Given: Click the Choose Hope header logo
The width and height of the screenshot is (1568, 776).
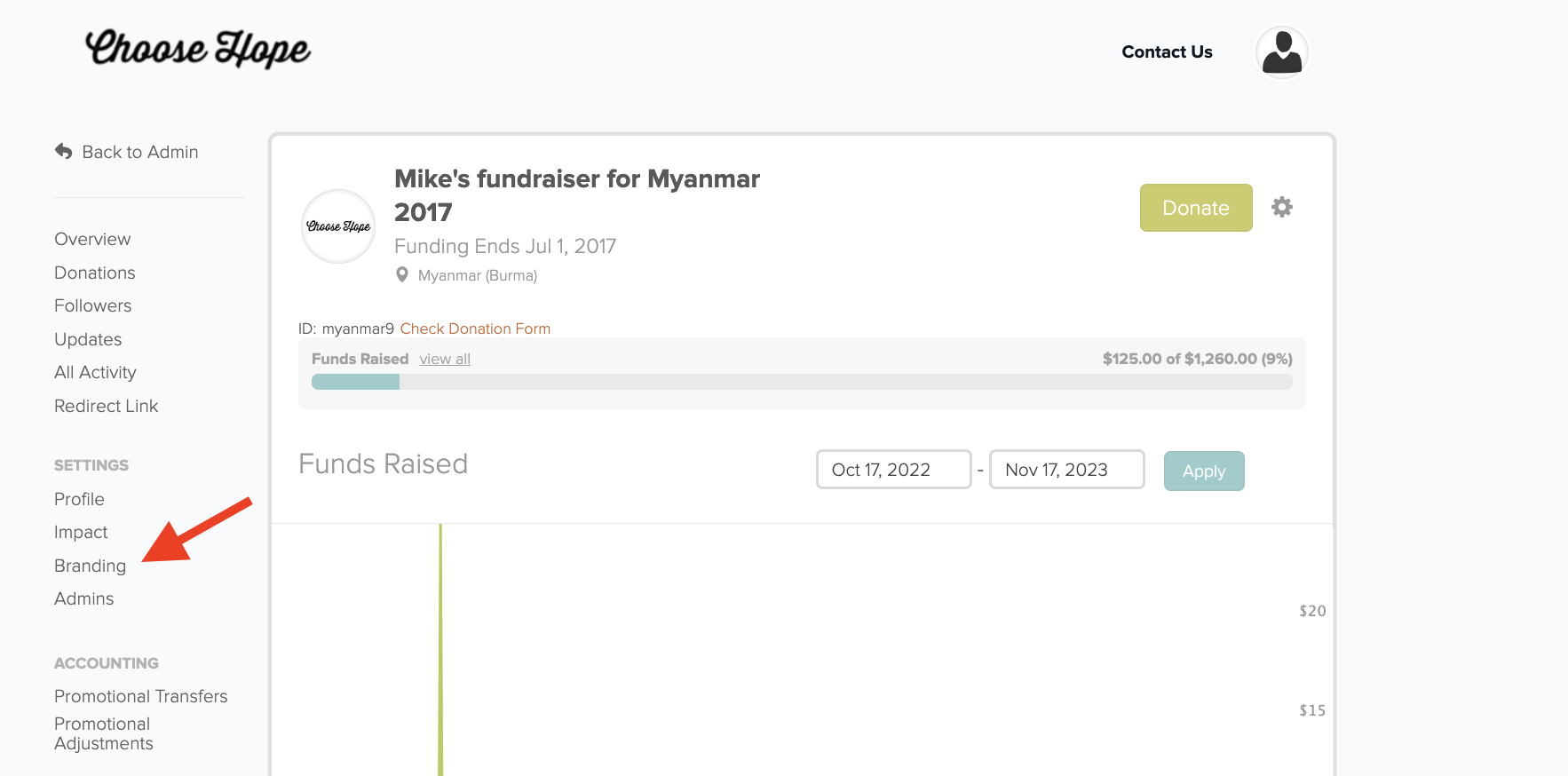Looking at the screenshot, I should [197, 48].
